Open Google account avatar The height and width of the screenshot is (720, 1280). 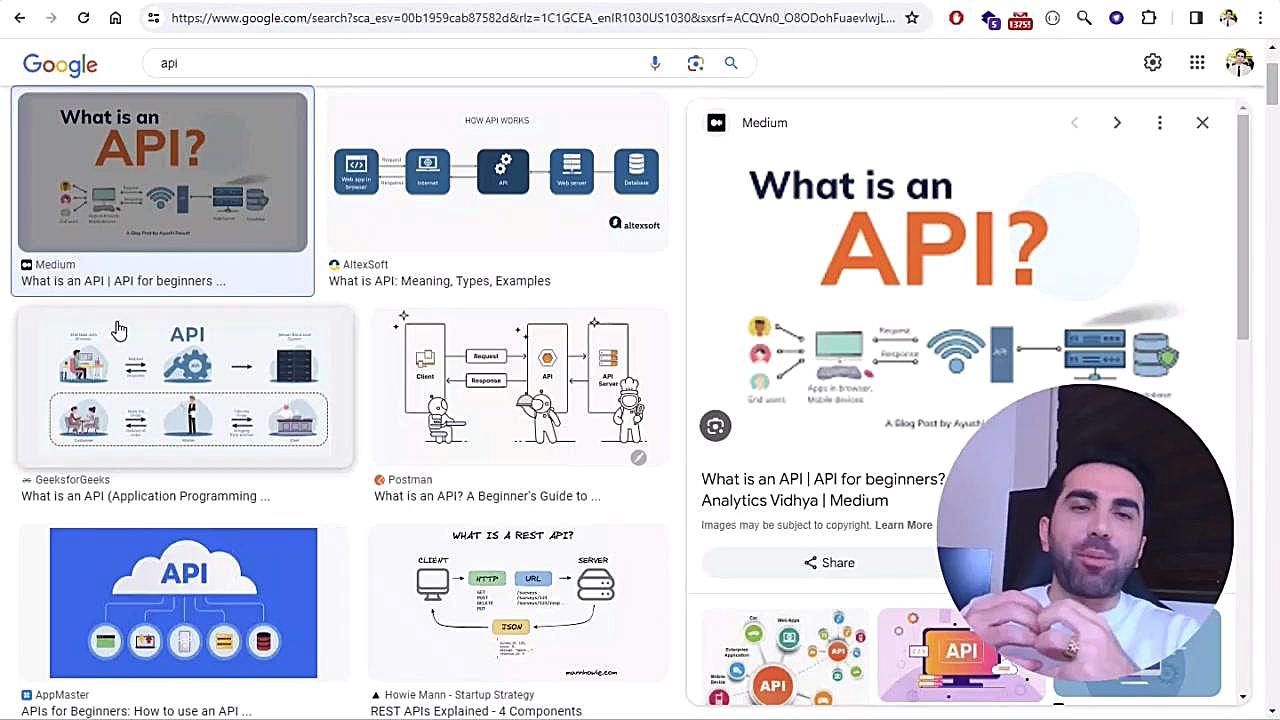point(1240,63)
